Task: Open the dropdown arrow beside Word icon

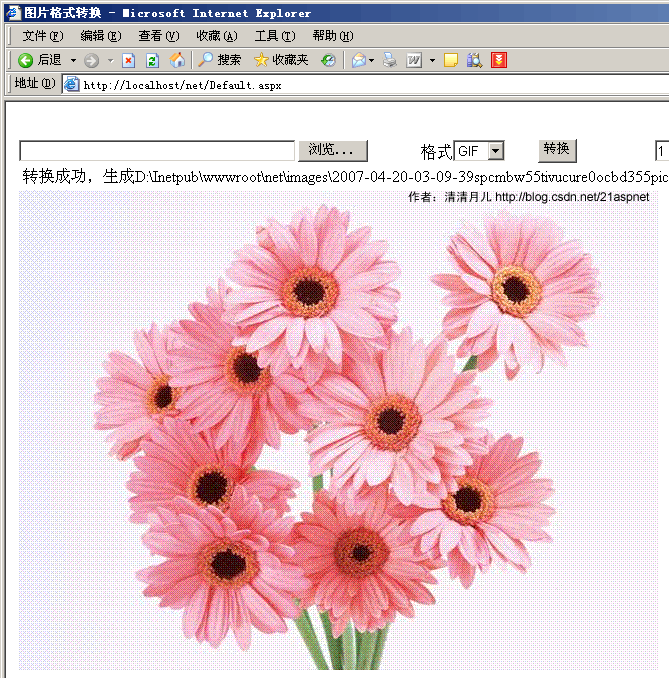Action: 432,61
